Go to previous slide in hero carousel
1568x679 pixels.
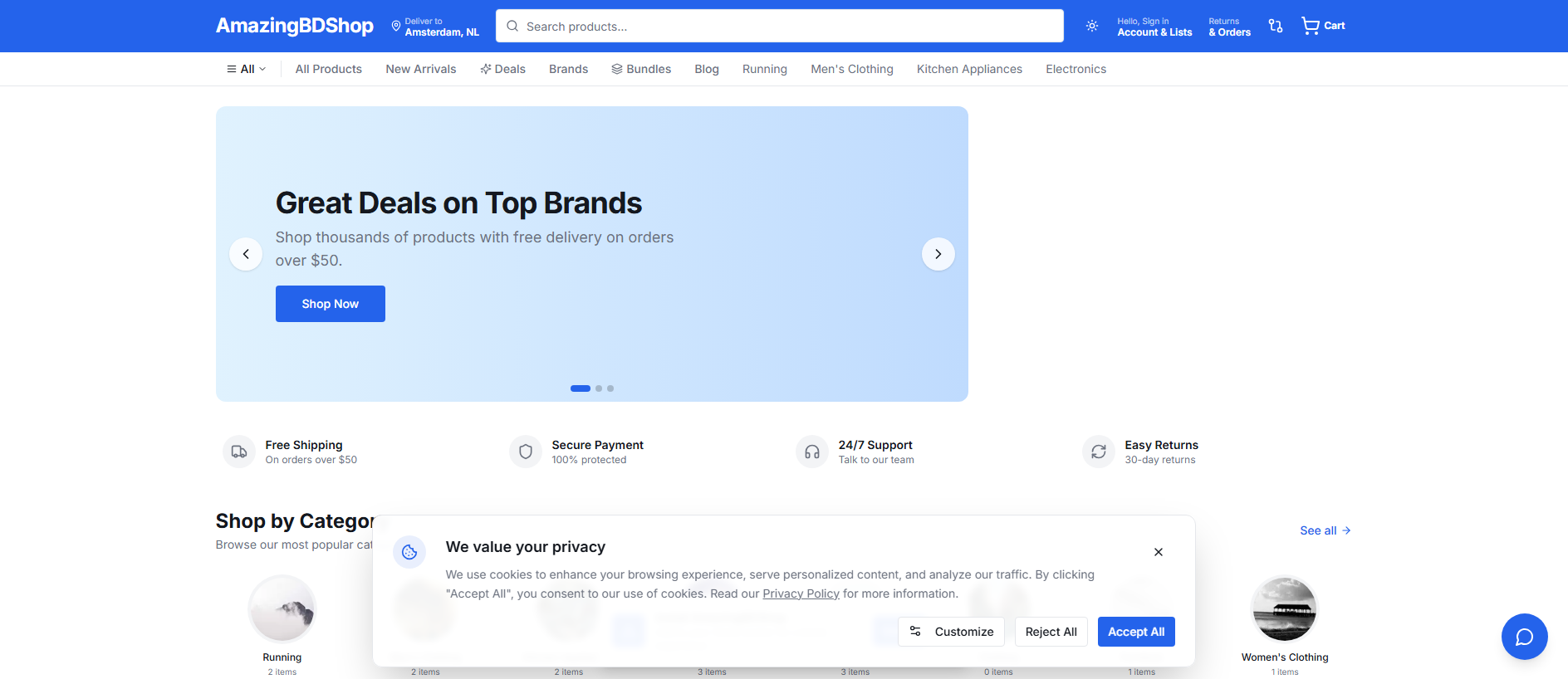[246, 254]
